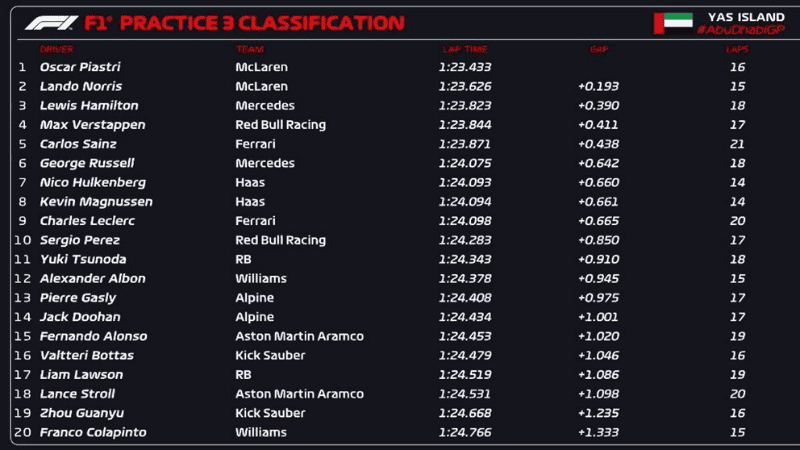
Task: Click the F1 logo in the header
Action: (x=50, y=23)
